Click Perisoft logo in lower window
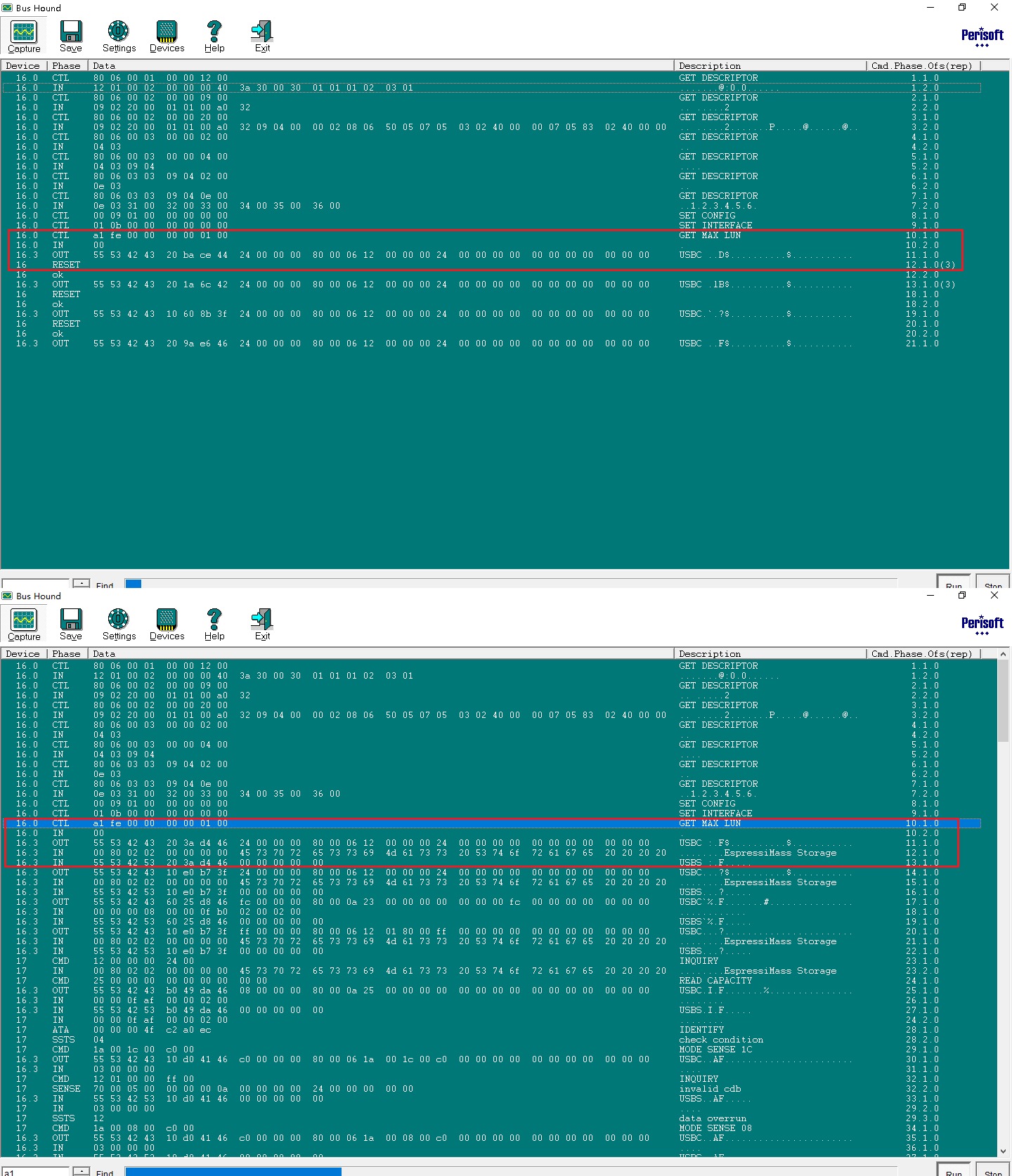Viewport: 1012px width, 1176px height. click(x=982, y=625)
